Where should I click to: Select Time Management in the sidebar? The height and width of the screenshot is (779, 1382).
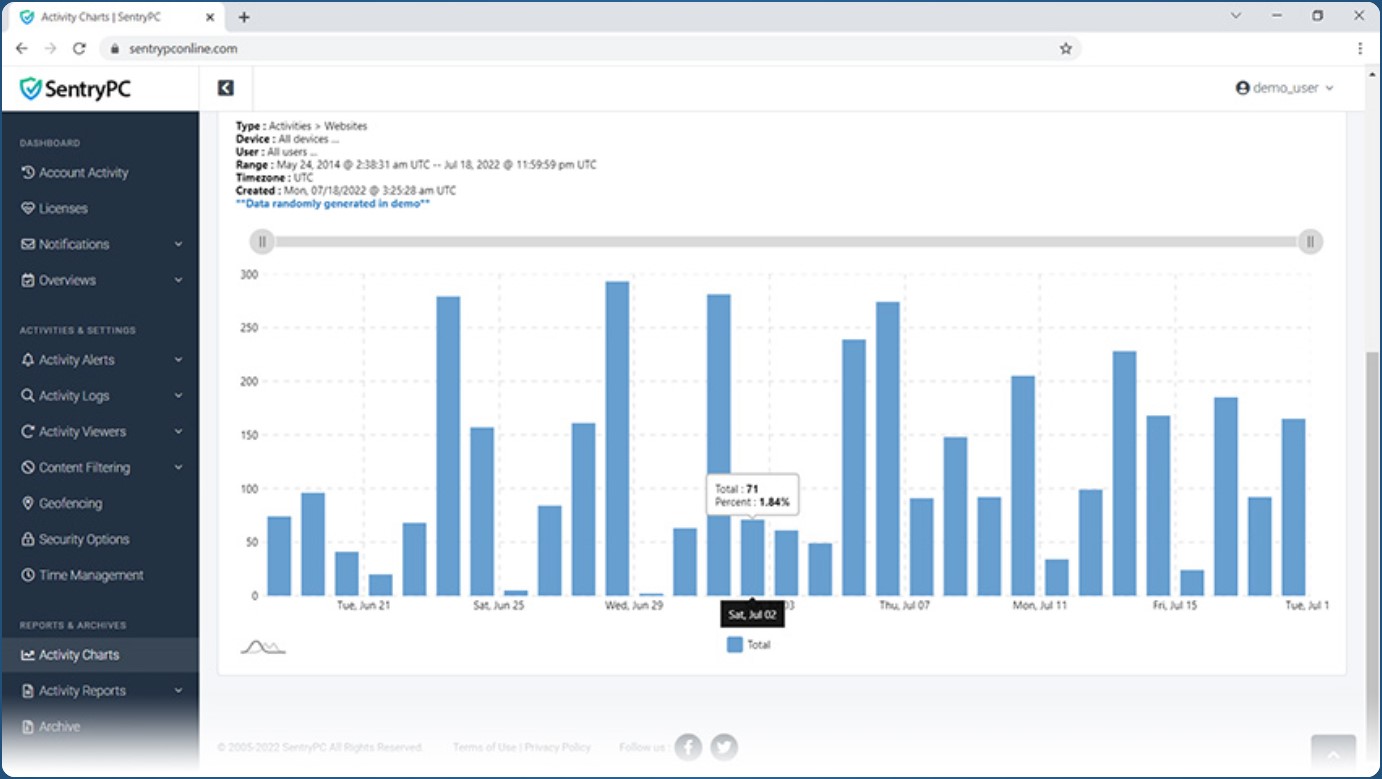pyautogui.click(x=91, y=575)
